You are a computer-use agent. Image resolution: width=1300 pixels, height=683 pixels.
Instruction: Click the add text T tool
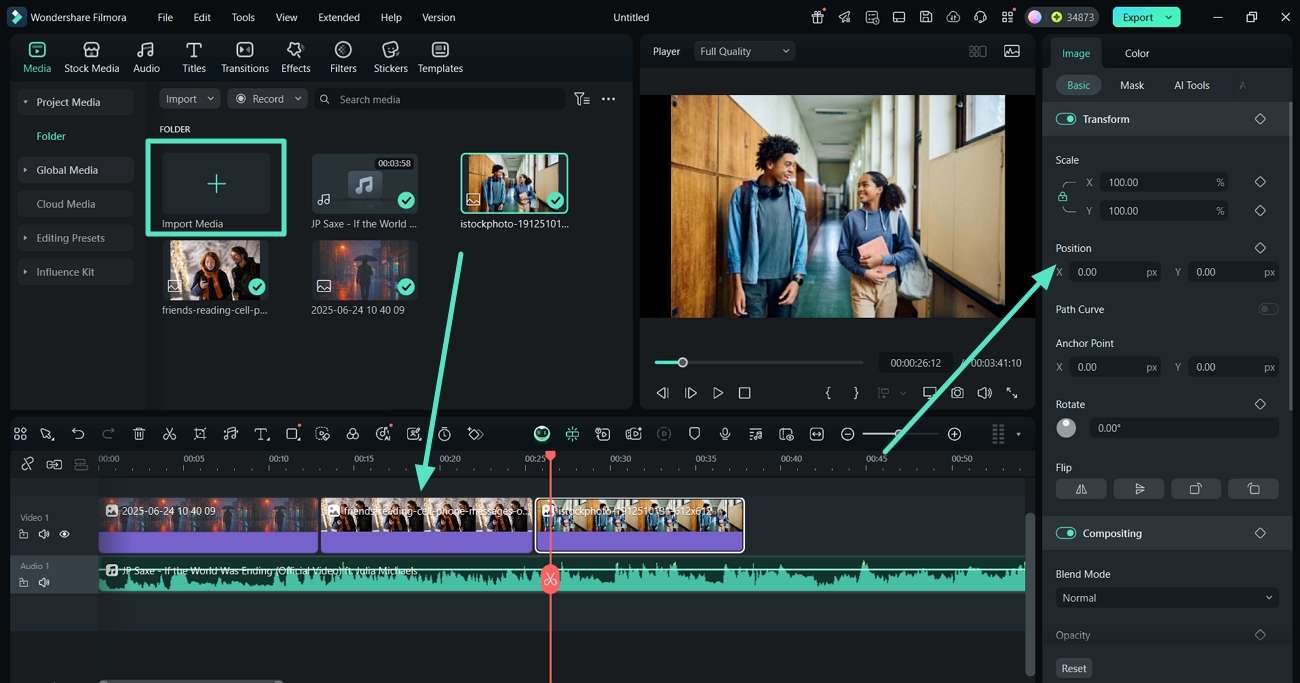(262, 434)
